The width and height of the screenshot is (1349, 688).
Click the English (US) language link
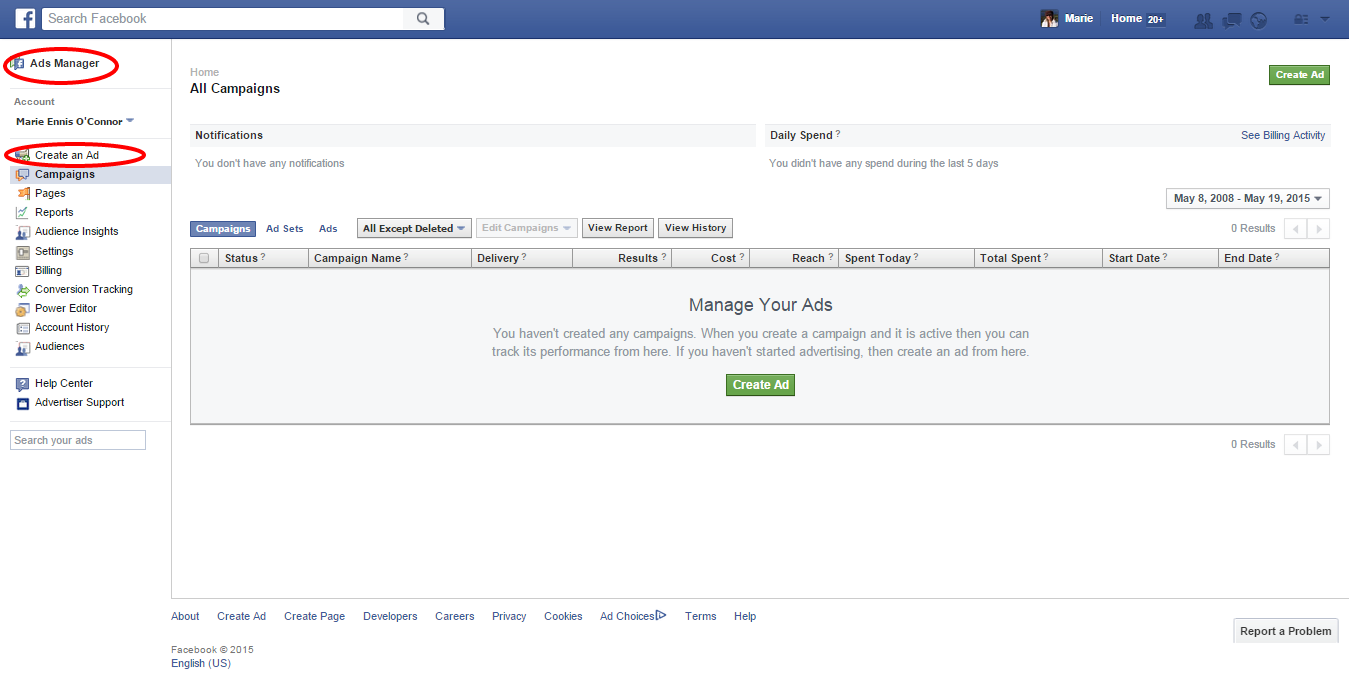tap(201, 663)
